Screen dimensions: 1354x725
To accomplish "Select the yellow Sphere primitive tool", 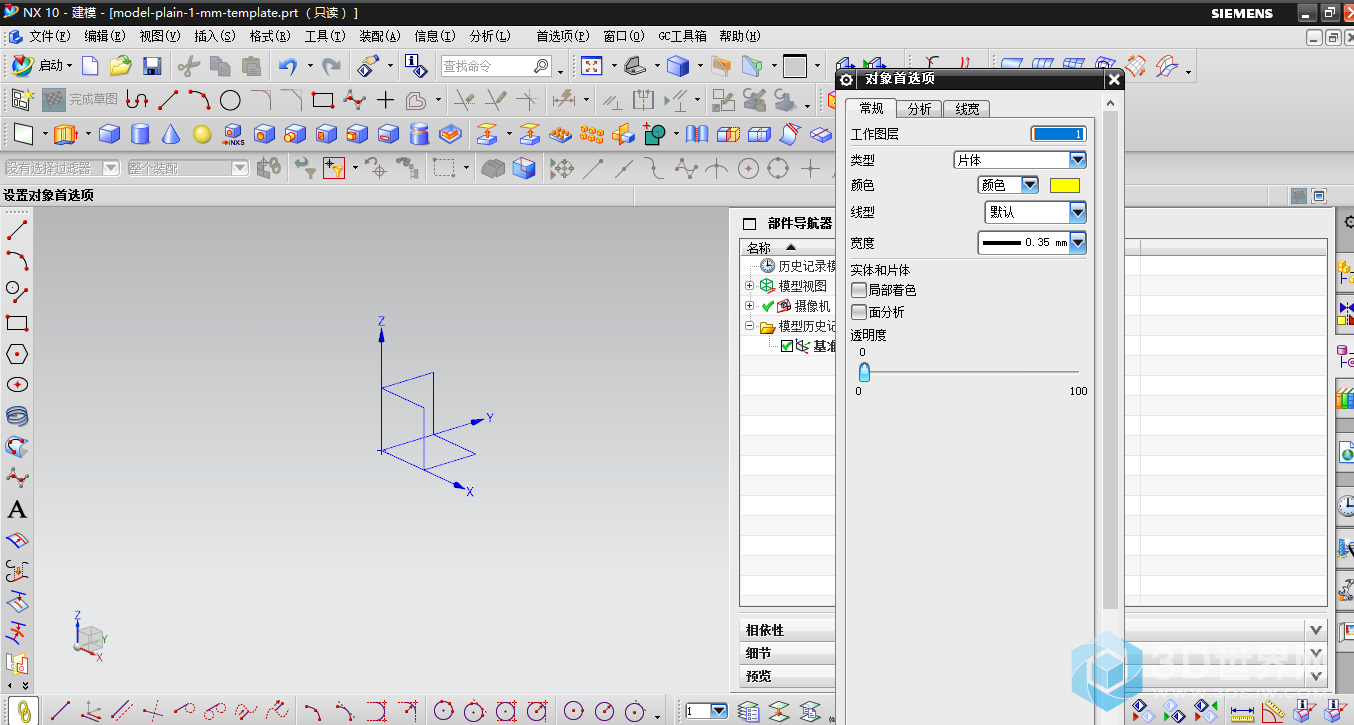I will tap(202, 134).
